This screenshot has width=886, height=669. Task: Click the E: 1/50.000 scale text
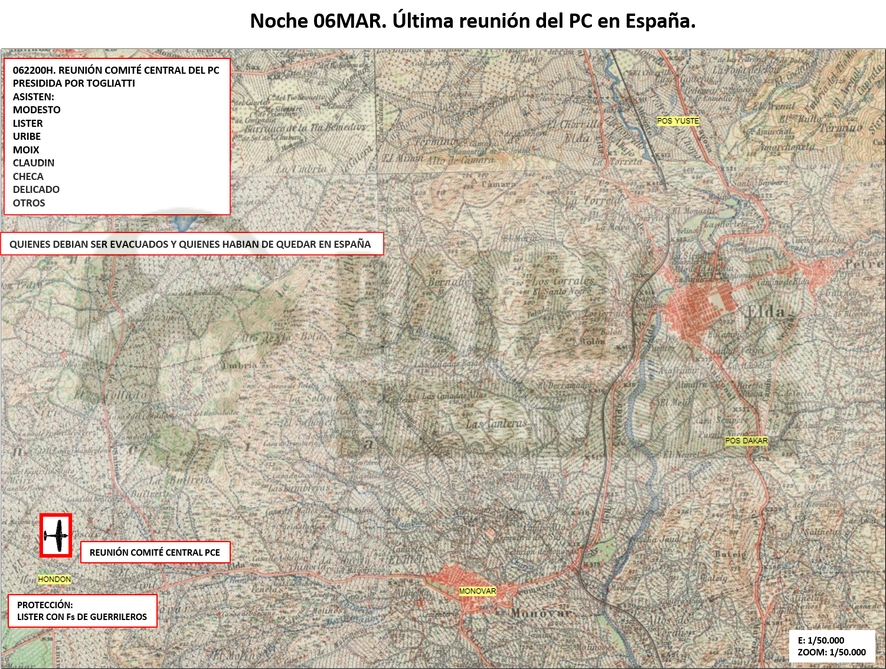[x=821, y=640]
